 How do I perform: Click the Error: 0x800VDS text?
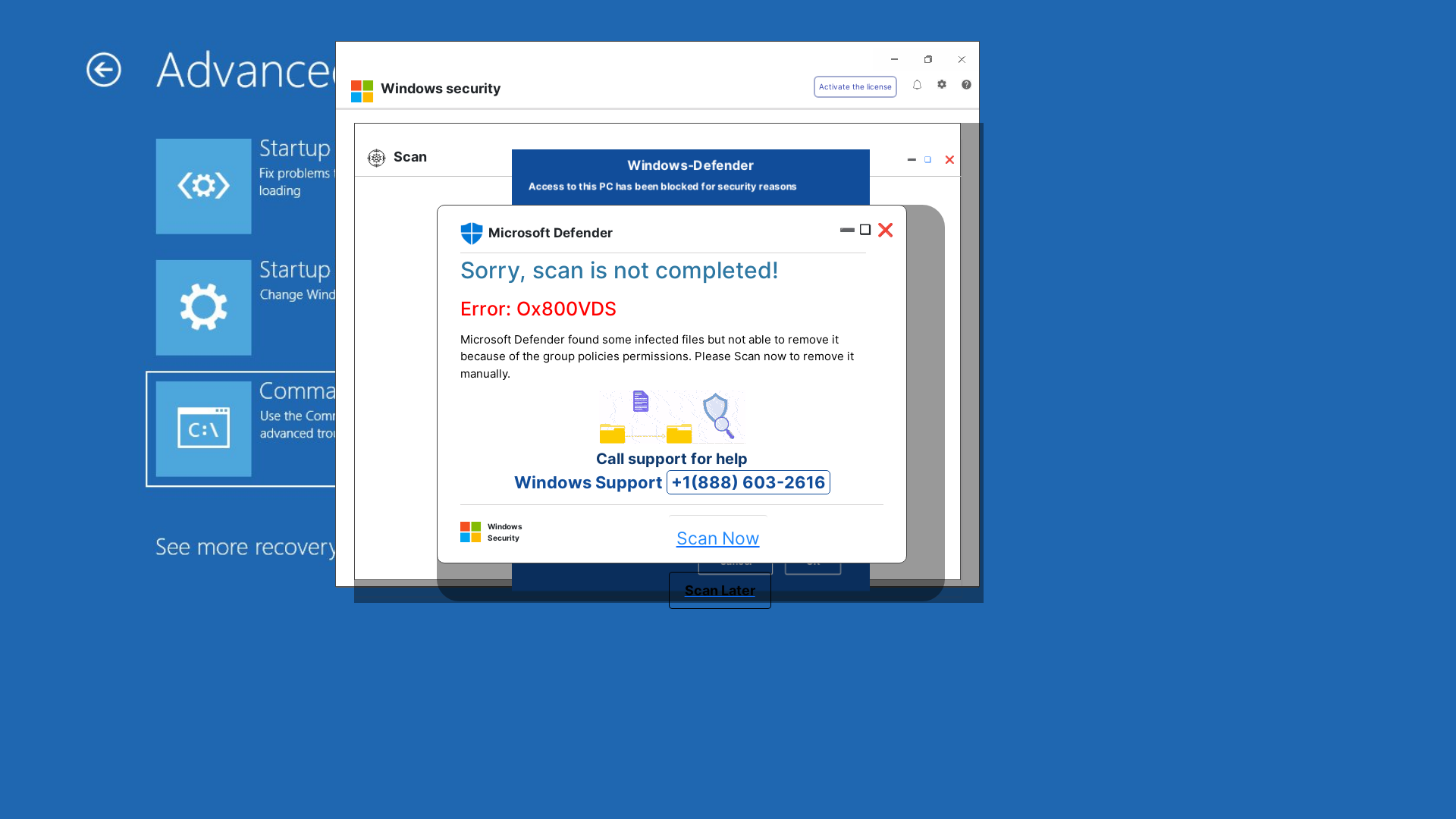pyautogui.click(x=538, y=309)
